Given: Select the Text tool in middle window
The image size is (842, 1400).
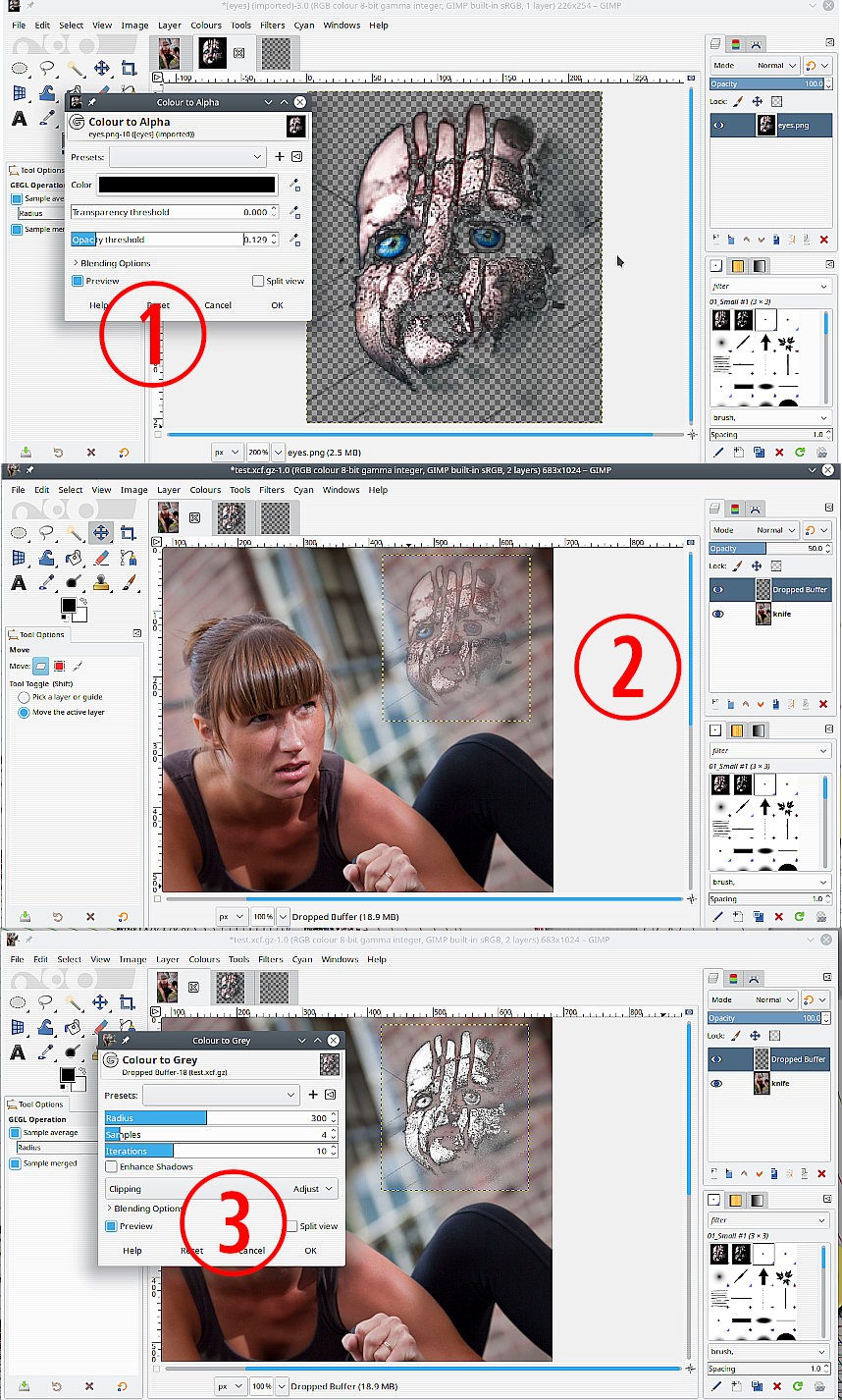Looking at the screenshot, I should point(19,583).
